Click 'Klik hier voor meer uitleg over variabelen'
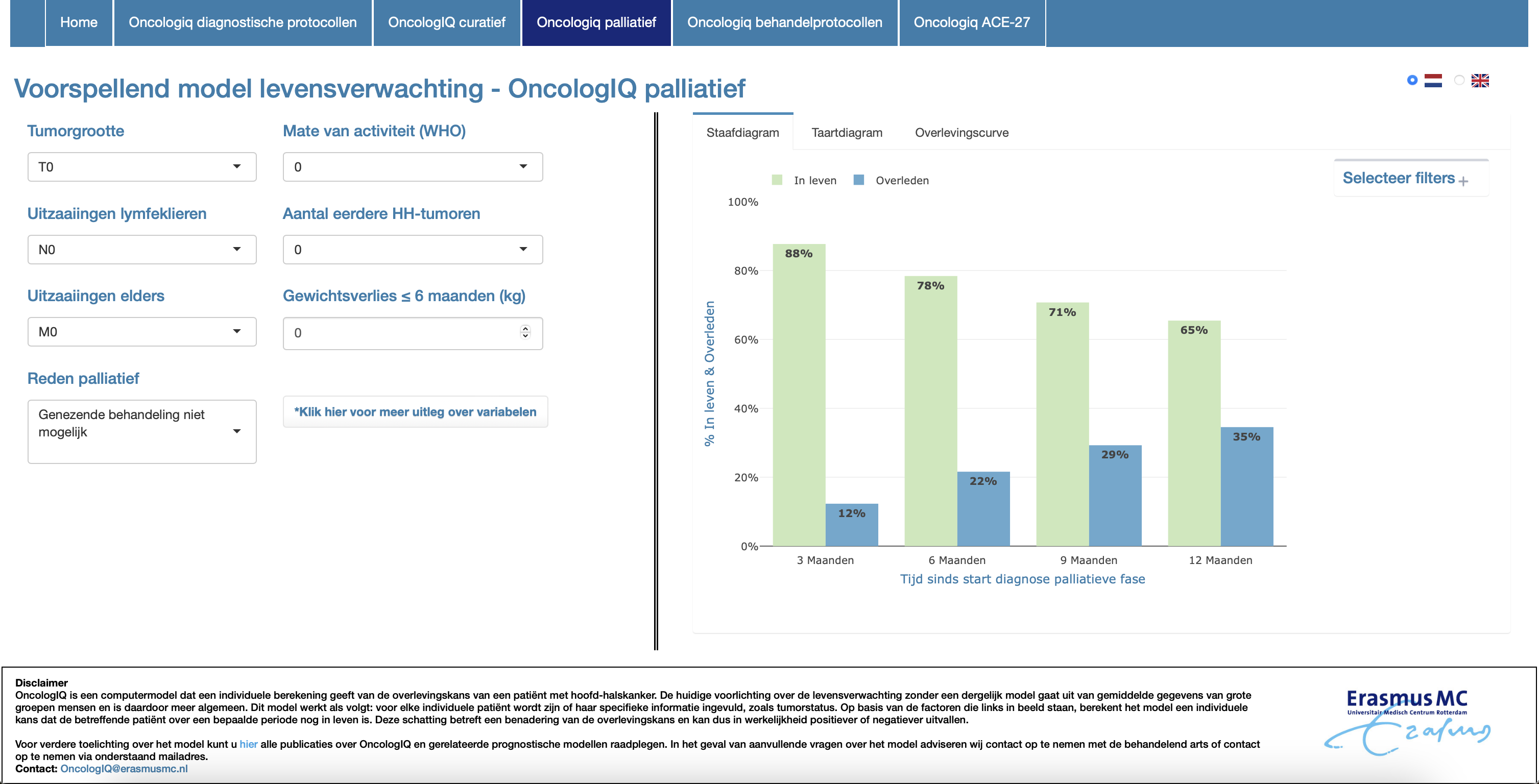The height and width of the screenshot is (784, 1539). tap(415, 412)
